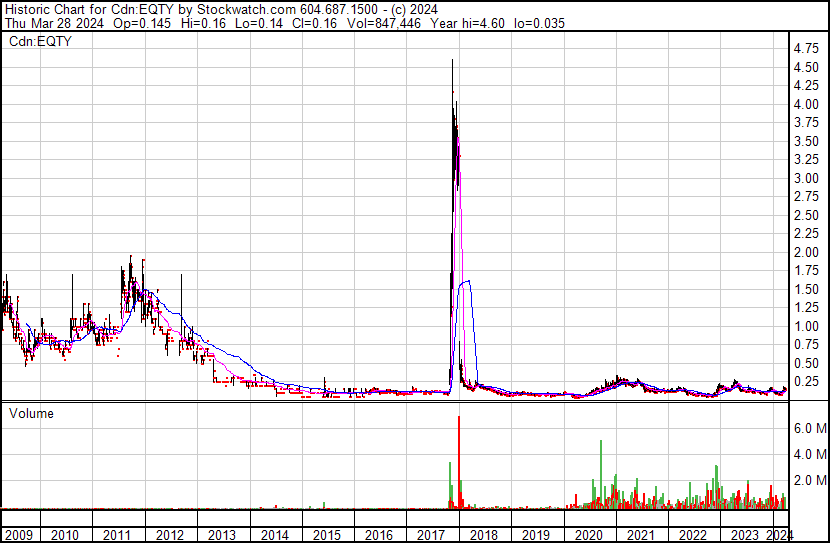The height and width of the screenshot is (543, 830).
Task: Select the 0.25 price axis label
Action: point(806,381)
